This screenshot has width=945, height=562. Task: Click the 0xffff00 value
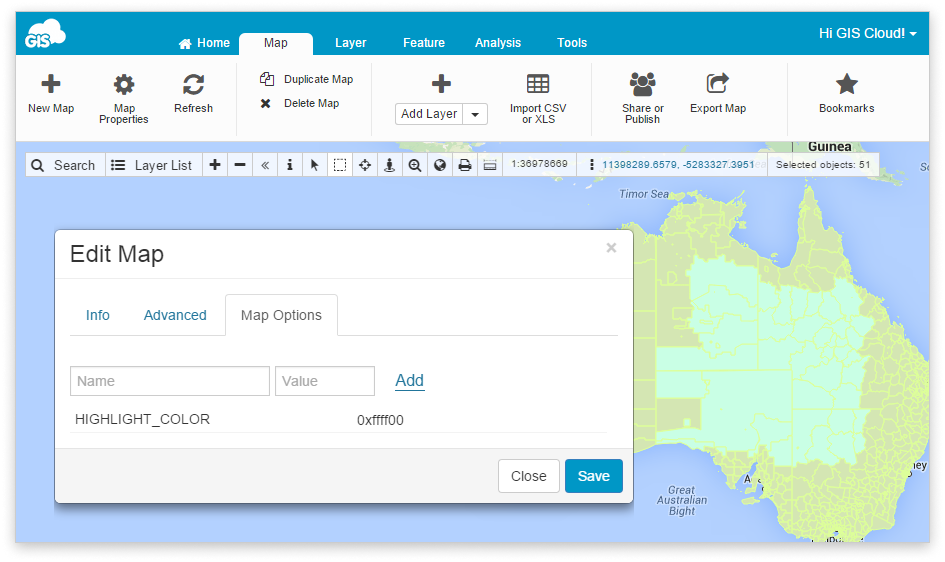tap(380, 420)
